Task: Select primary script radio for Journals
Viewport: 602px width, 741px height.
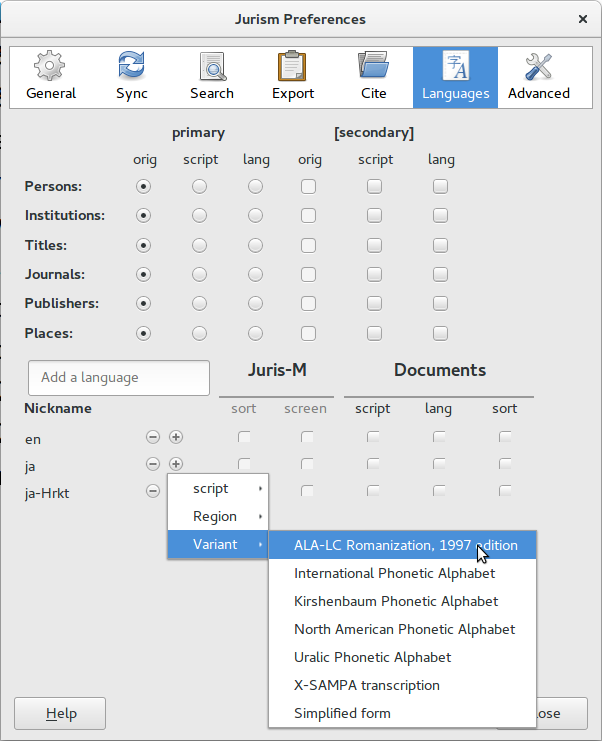Action: (199, 274)
